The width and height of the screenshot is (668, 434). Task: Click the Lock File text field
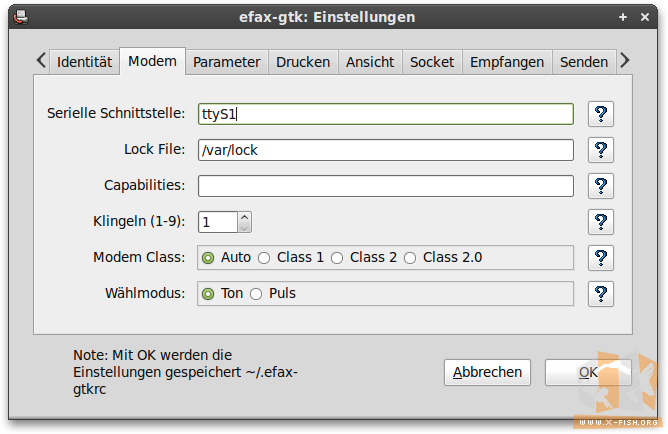point(385,150)
